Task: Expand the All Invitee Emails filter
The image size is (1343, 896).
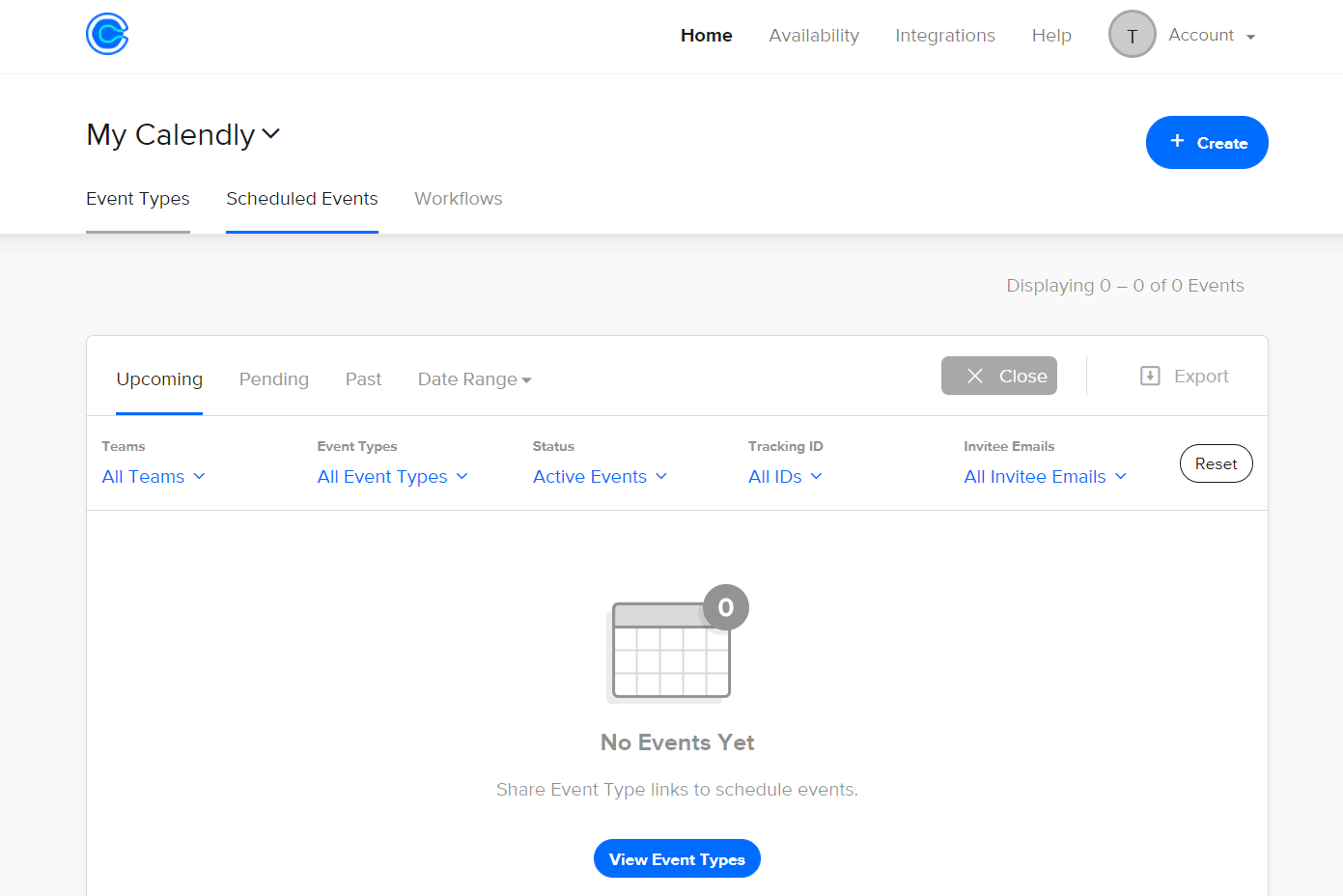Action: coord(1046,477)
